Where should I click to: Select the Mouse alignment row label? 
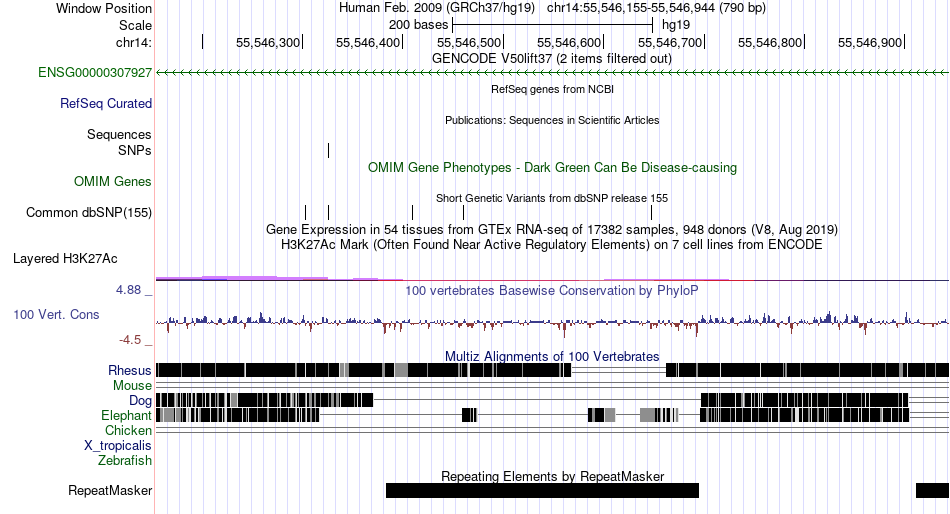(133, 386)
